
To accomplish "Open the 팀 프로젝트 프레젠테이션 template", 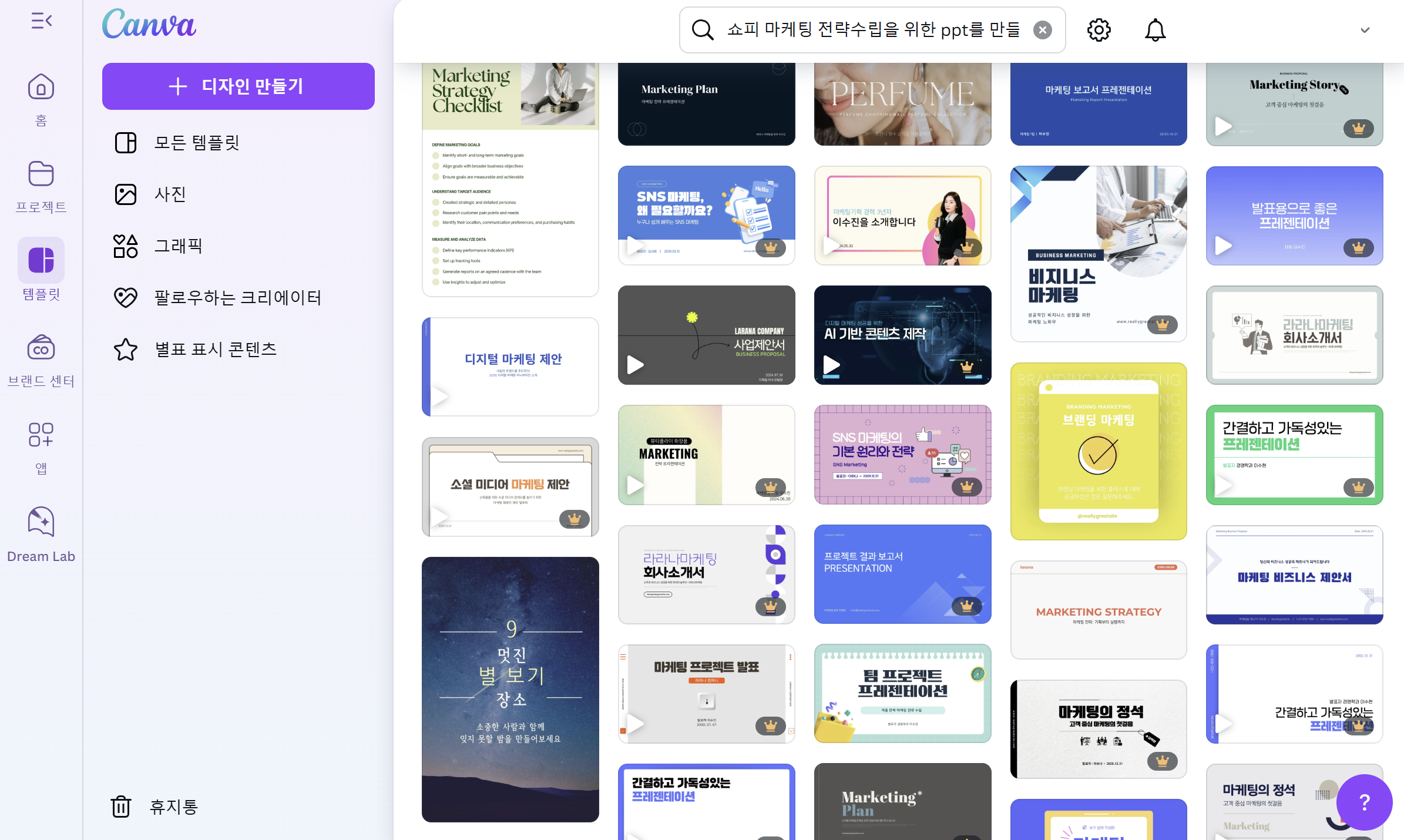I will tap(903, 694).
